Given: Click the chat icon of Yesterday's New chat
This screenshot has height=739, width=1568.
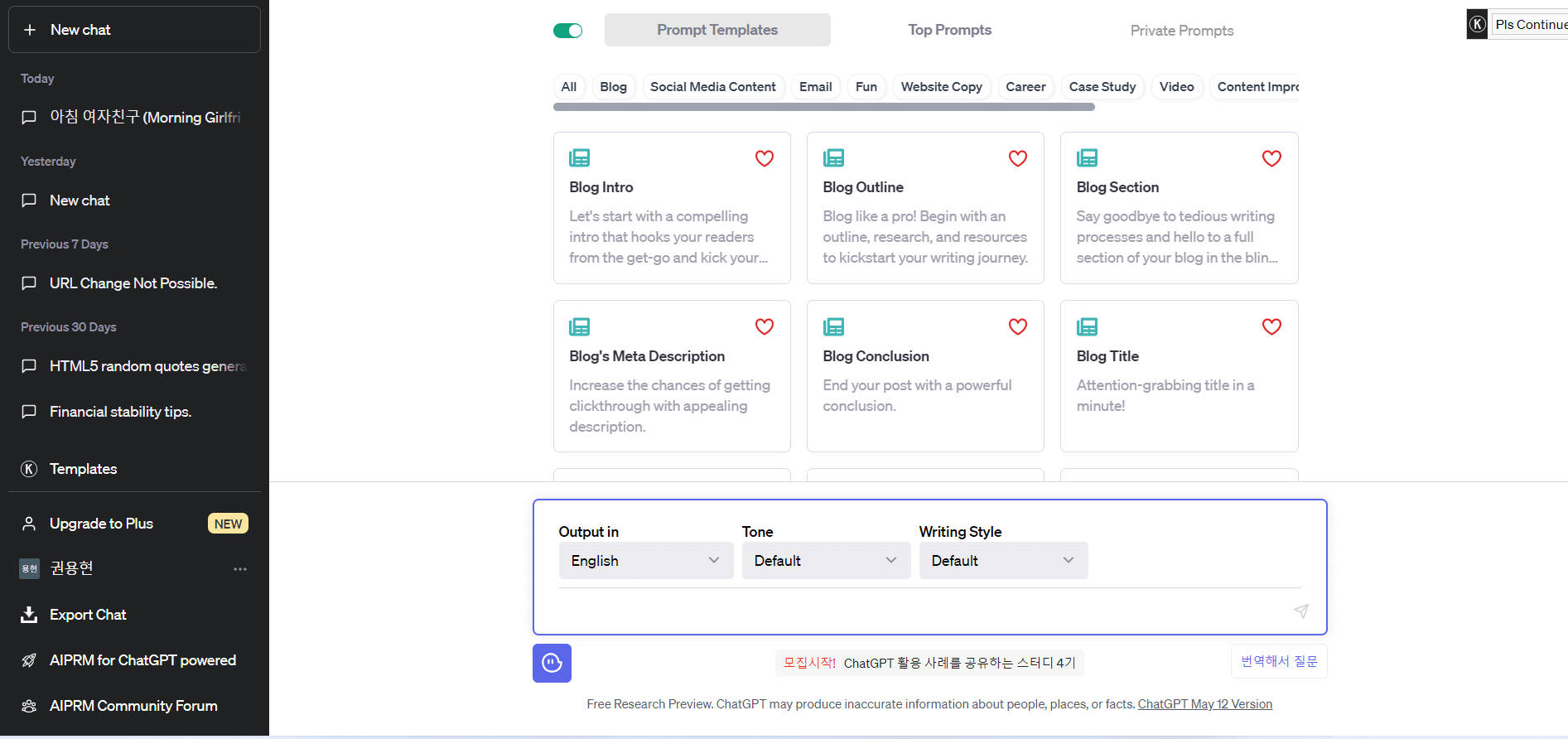Looking at the screenshot, I should 29,200.
